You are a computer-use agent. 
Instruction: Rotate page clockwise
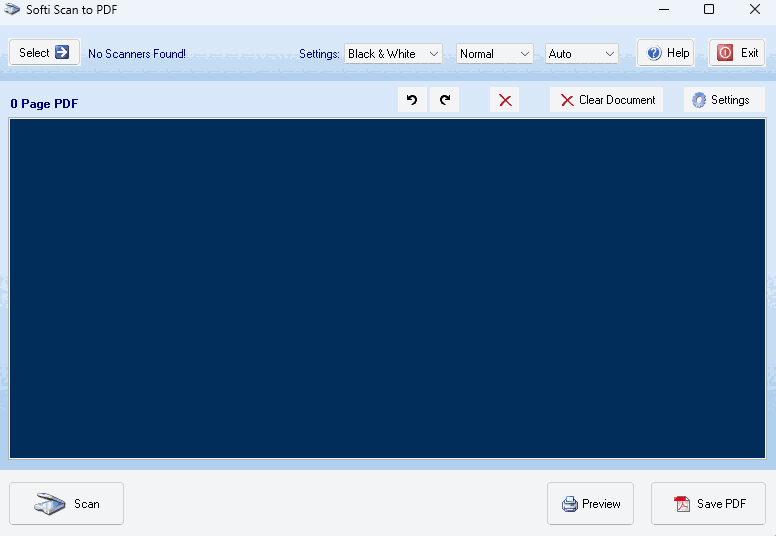pos(444,100)
